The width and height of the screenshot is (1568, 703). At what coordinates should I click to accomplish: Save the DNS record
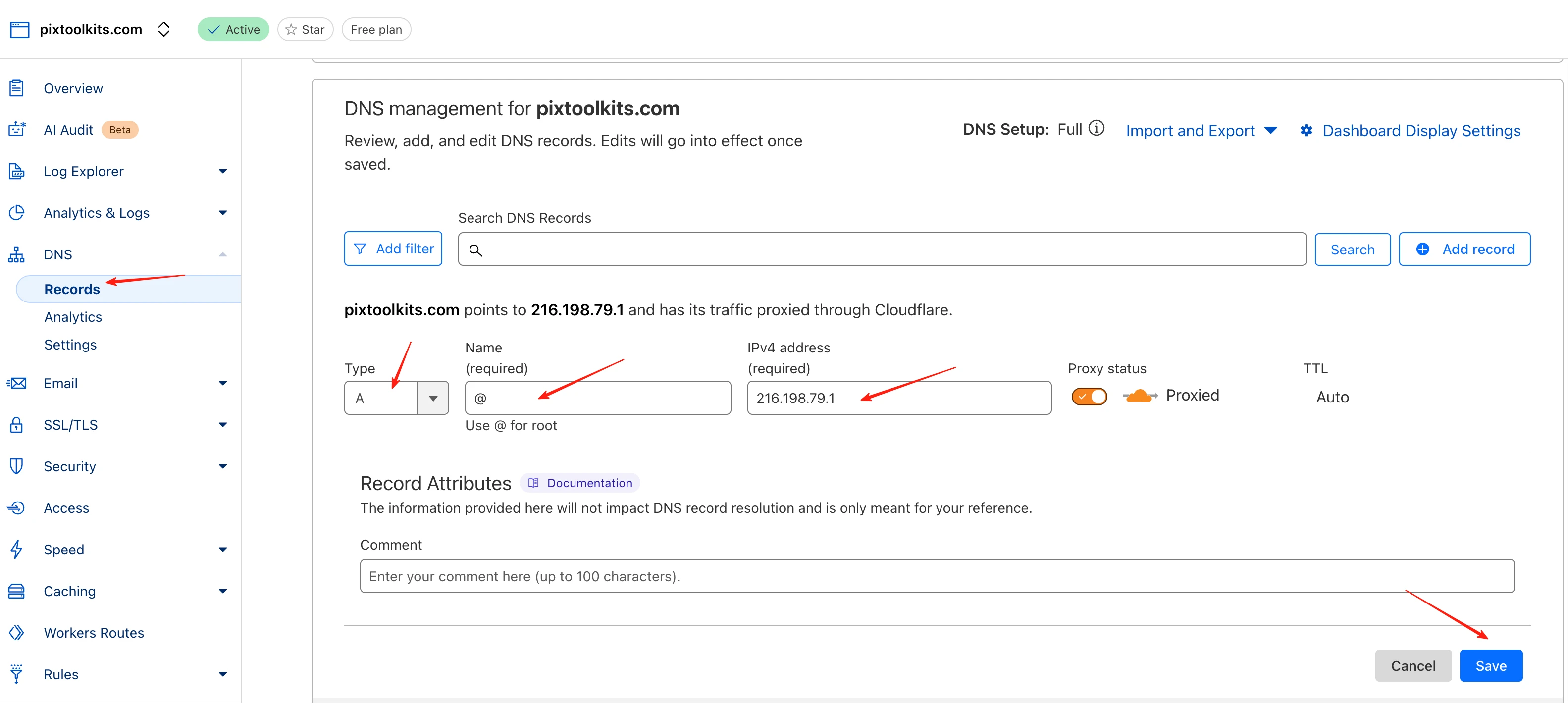click(1491, 666)
